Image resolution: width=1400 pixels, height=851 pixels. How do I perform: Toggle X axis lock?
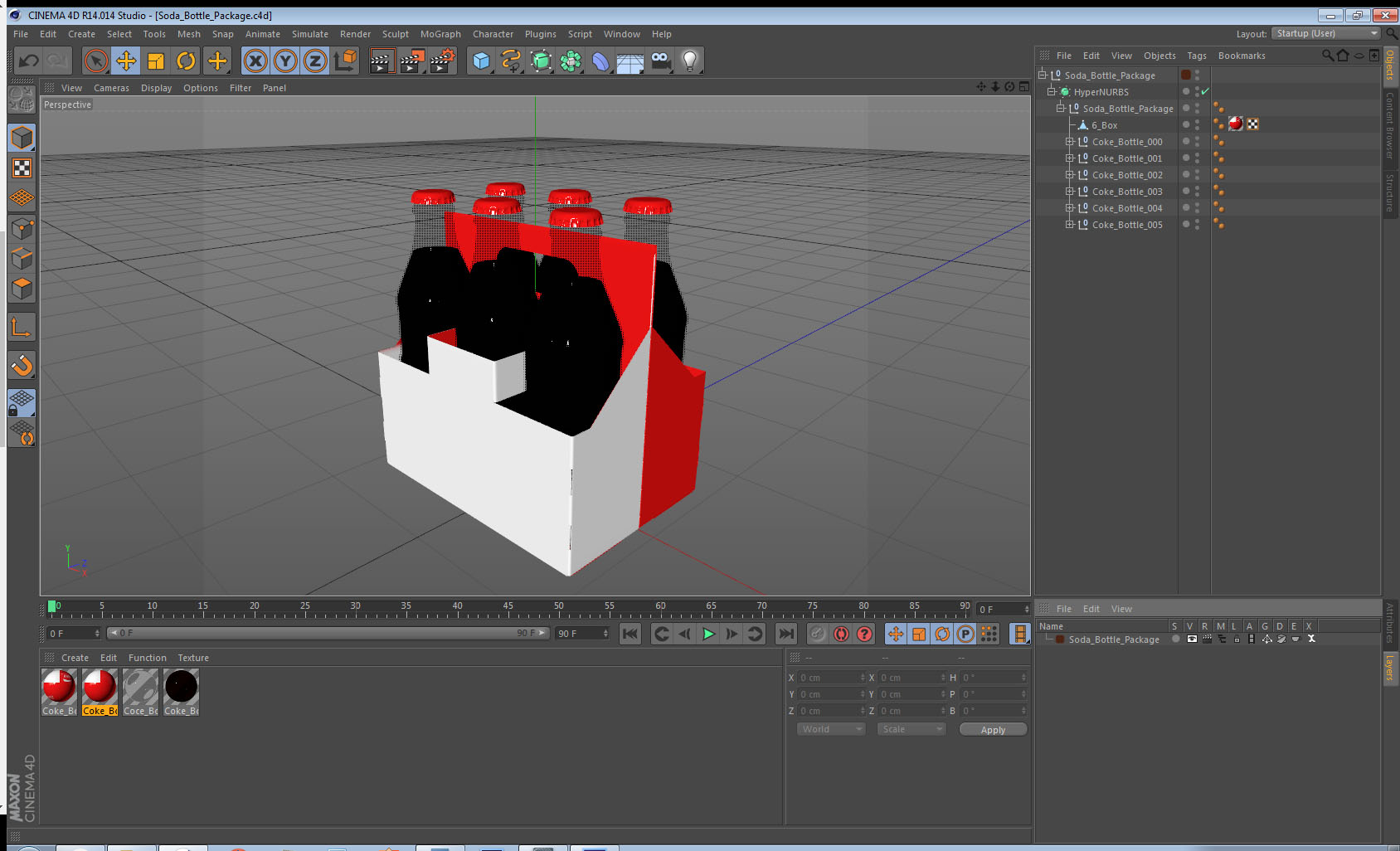click(x=255, y=61)
